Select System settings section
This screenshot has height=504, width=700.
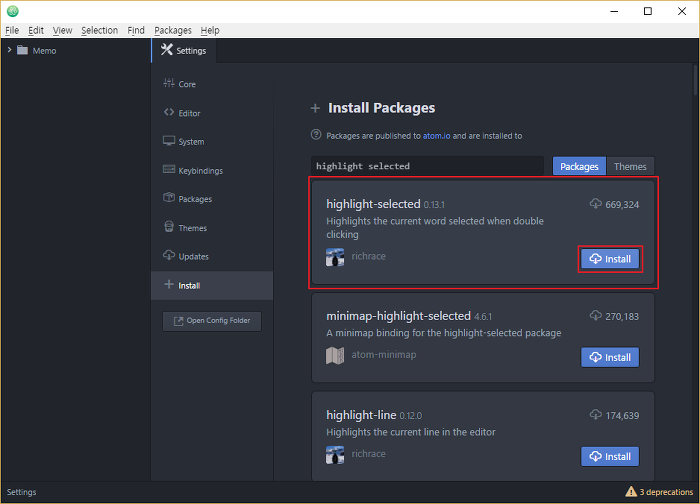coord(212,142)
